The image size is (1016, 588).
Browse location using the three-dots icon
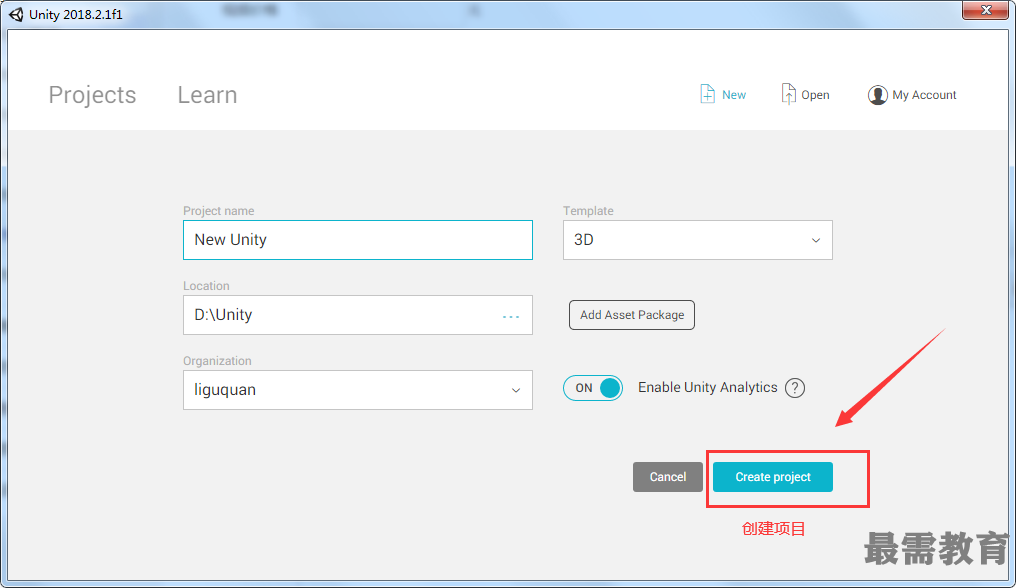pos(511,316)
